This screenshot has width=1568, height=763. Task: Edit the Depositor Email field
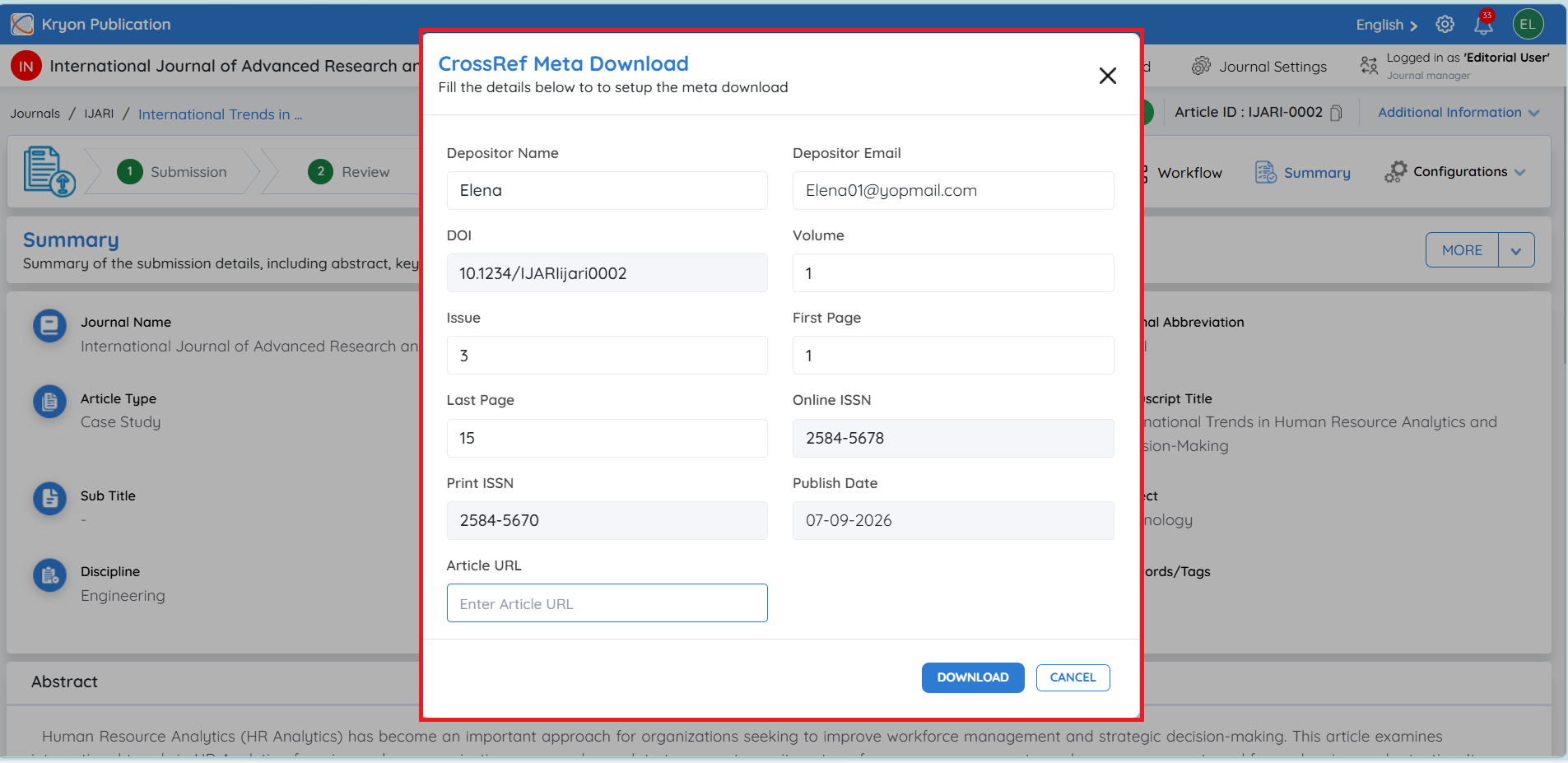click(x=953, y=190)
